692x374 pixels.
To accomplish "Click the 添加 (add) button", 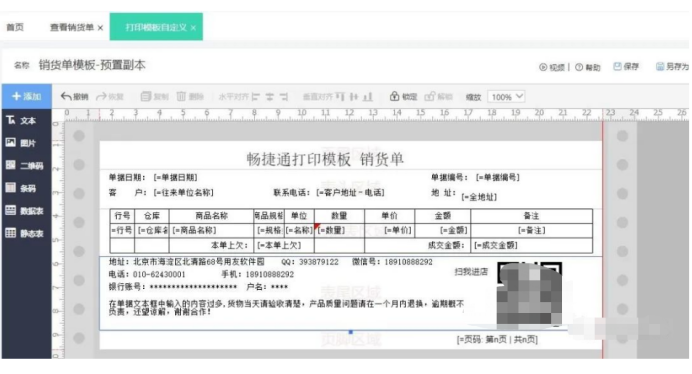I will pyautogui.click(x=26, y=96).
